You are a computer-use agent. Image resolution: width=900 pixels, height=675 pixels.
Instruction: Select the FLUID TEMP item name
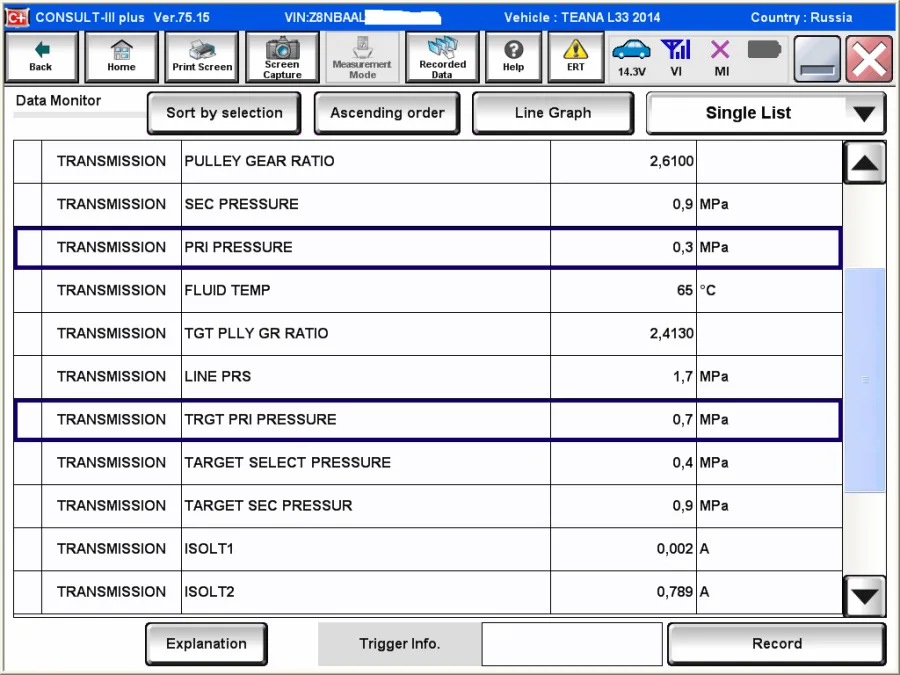[x=227, y=290]
